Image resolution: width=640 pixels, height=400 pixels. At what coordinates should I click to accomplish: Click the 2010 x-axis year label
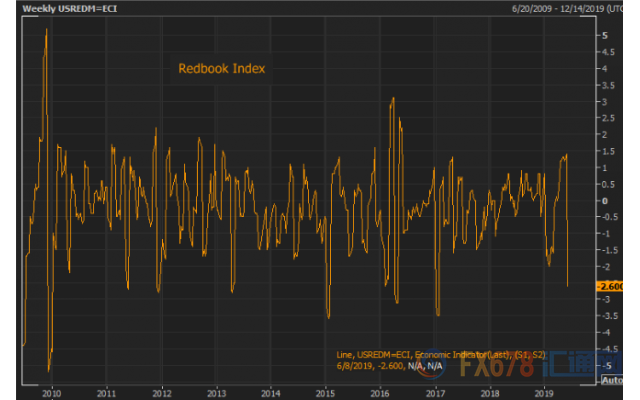(51, 393)
